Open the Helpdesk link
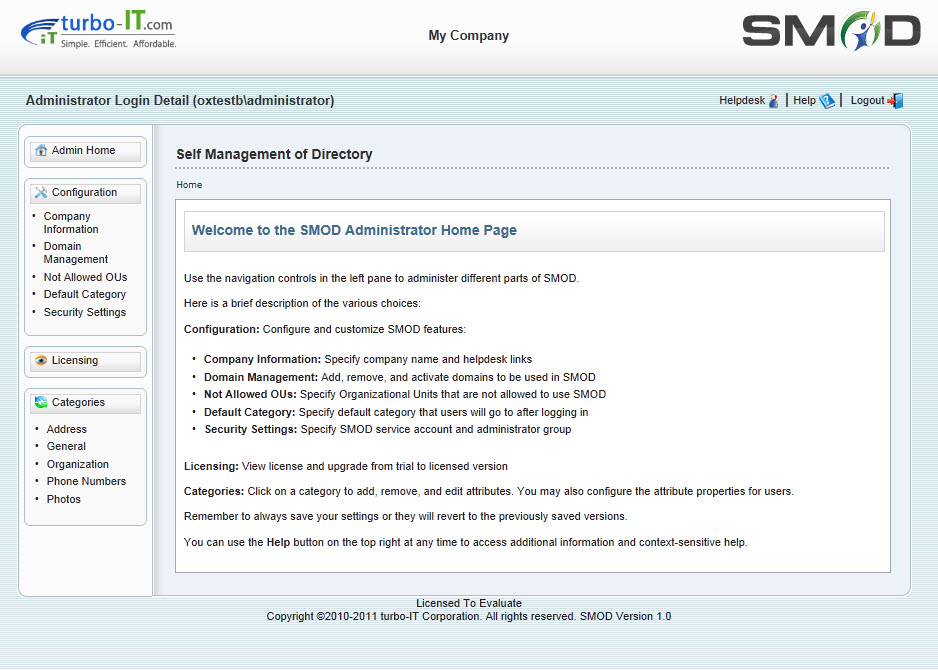The image size is (938, 670). (742, 100)
